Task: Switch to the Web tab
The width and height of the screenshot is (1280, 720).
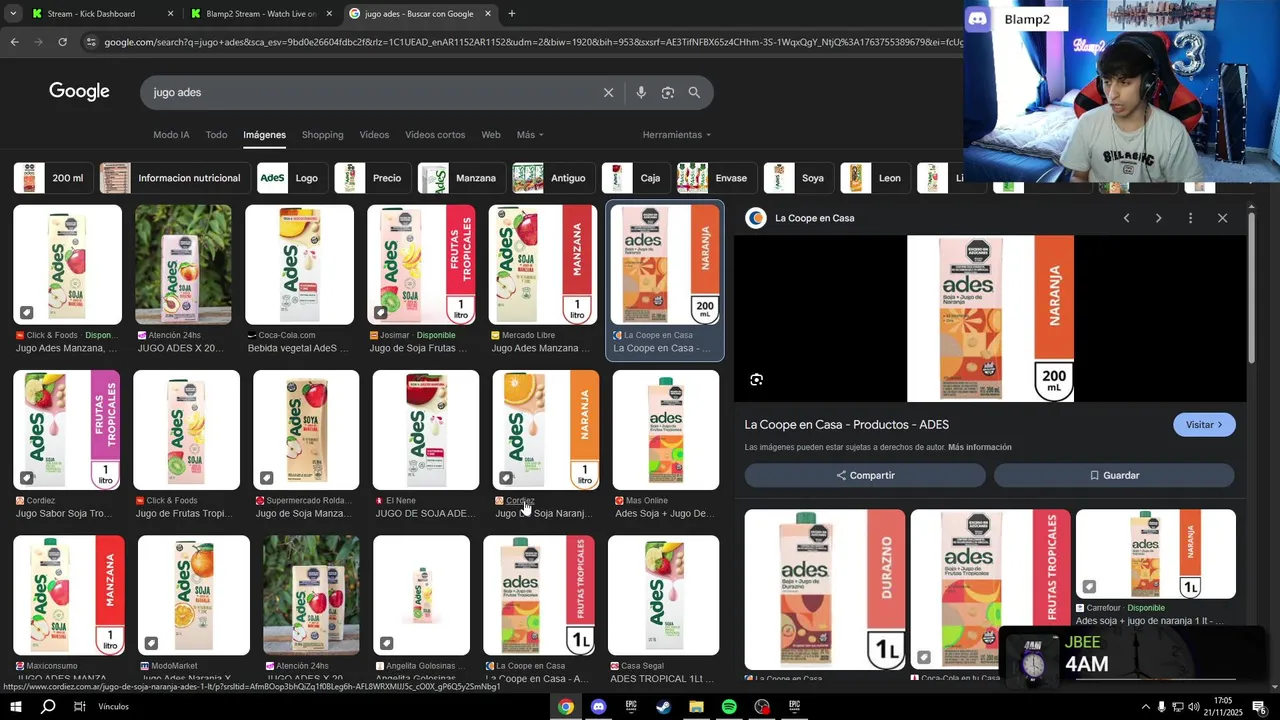Action: click(x=490, y=135)
